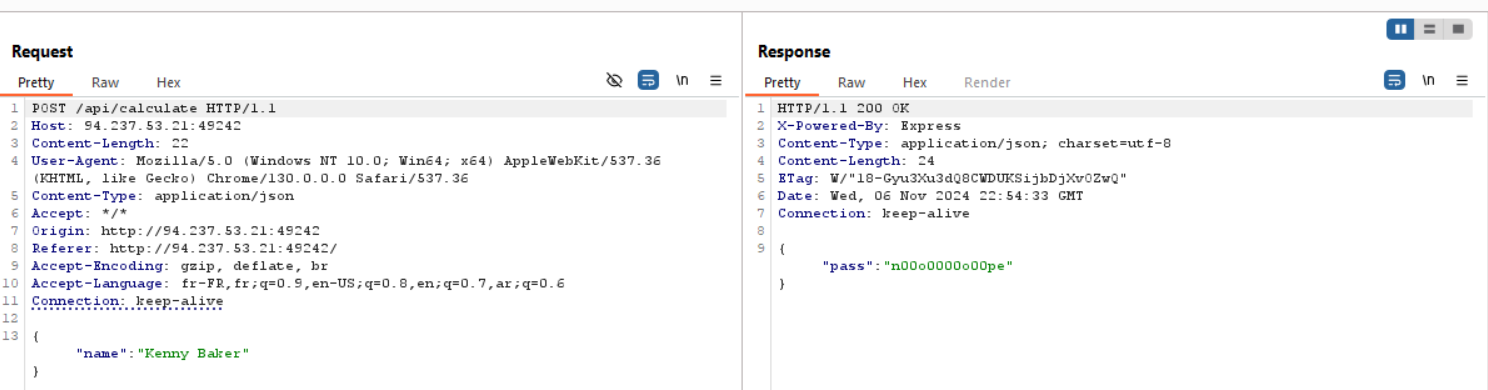Click the request Content-Type: application/json header
The image size is (1488, 390).
tap(163, 196)
